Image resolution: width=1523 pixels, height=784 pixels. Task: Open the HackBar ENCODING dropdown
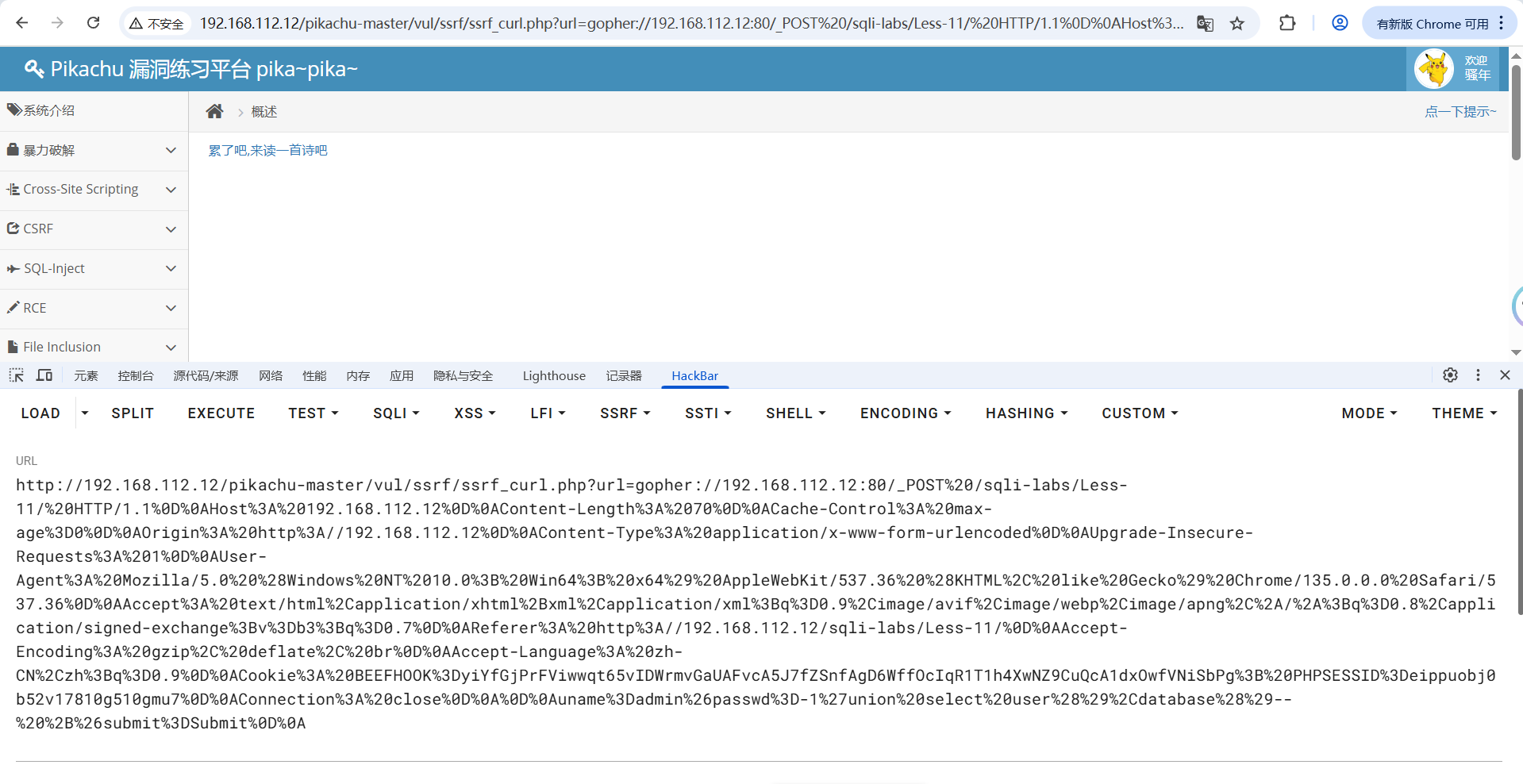906,413
